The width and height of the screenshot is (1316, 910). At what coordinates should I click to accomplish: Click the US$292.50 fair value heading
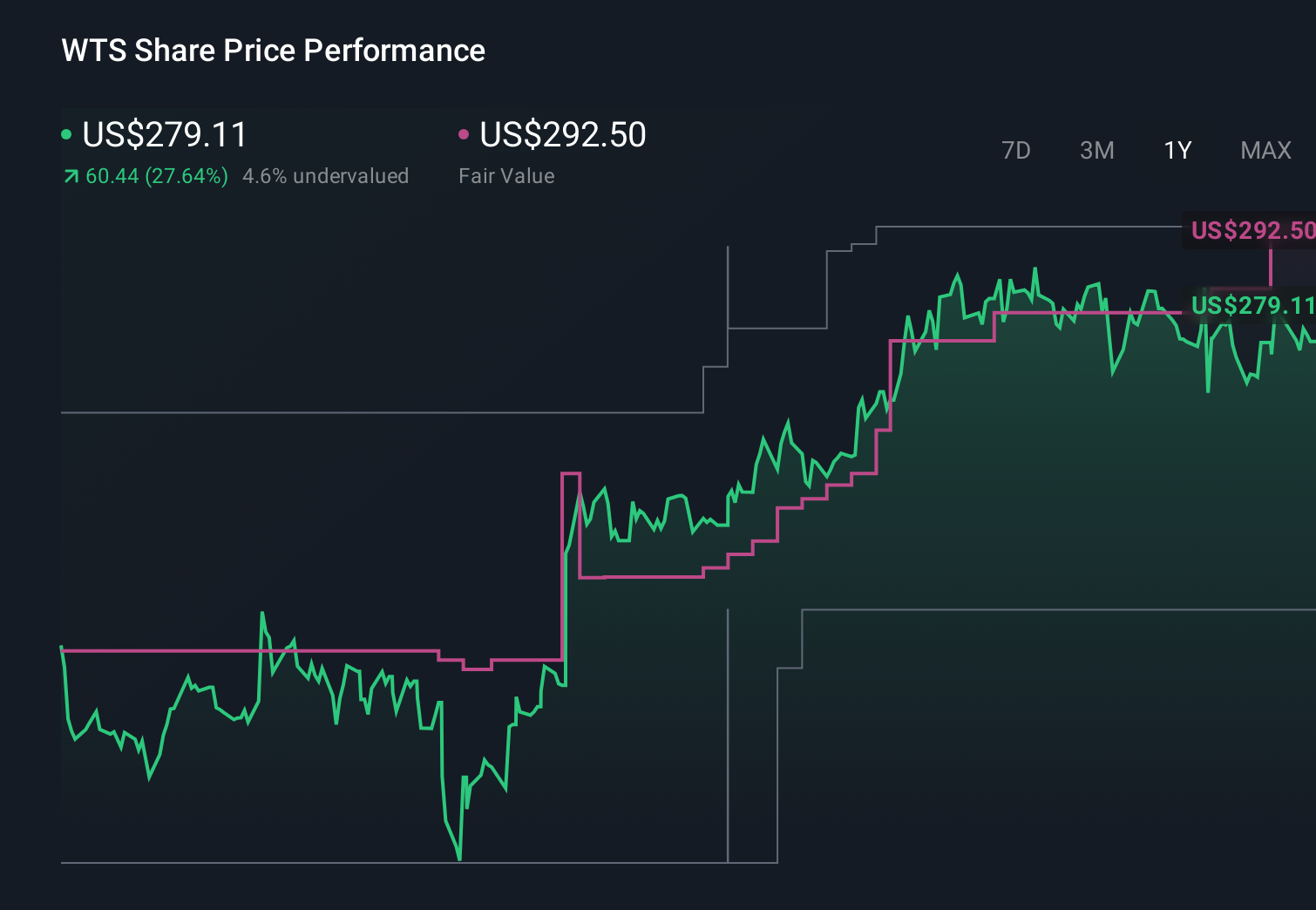coord(563,135)
